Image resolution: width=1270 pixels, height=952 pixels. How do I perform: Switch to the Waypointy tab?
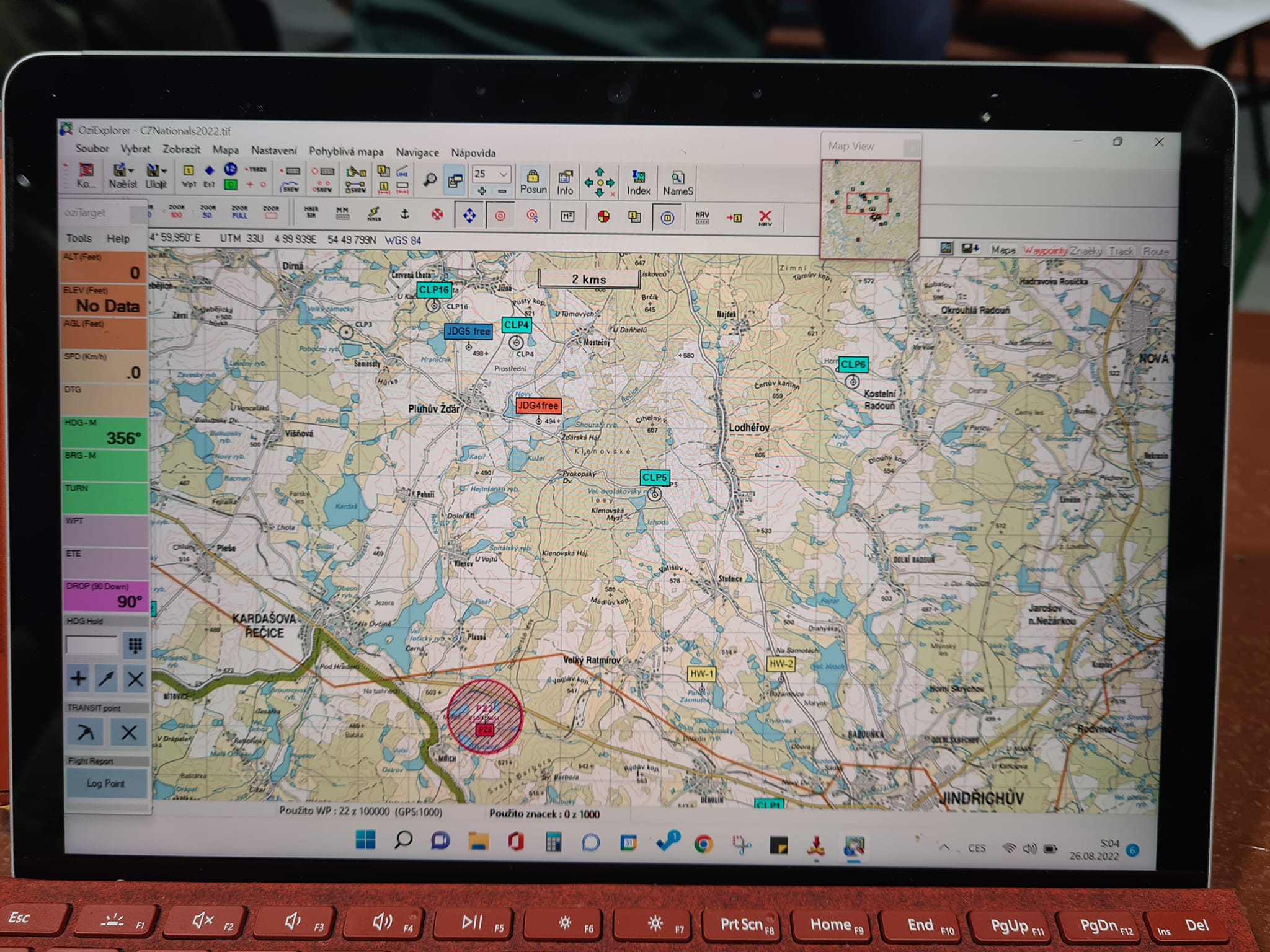[x=1045, y=250]
